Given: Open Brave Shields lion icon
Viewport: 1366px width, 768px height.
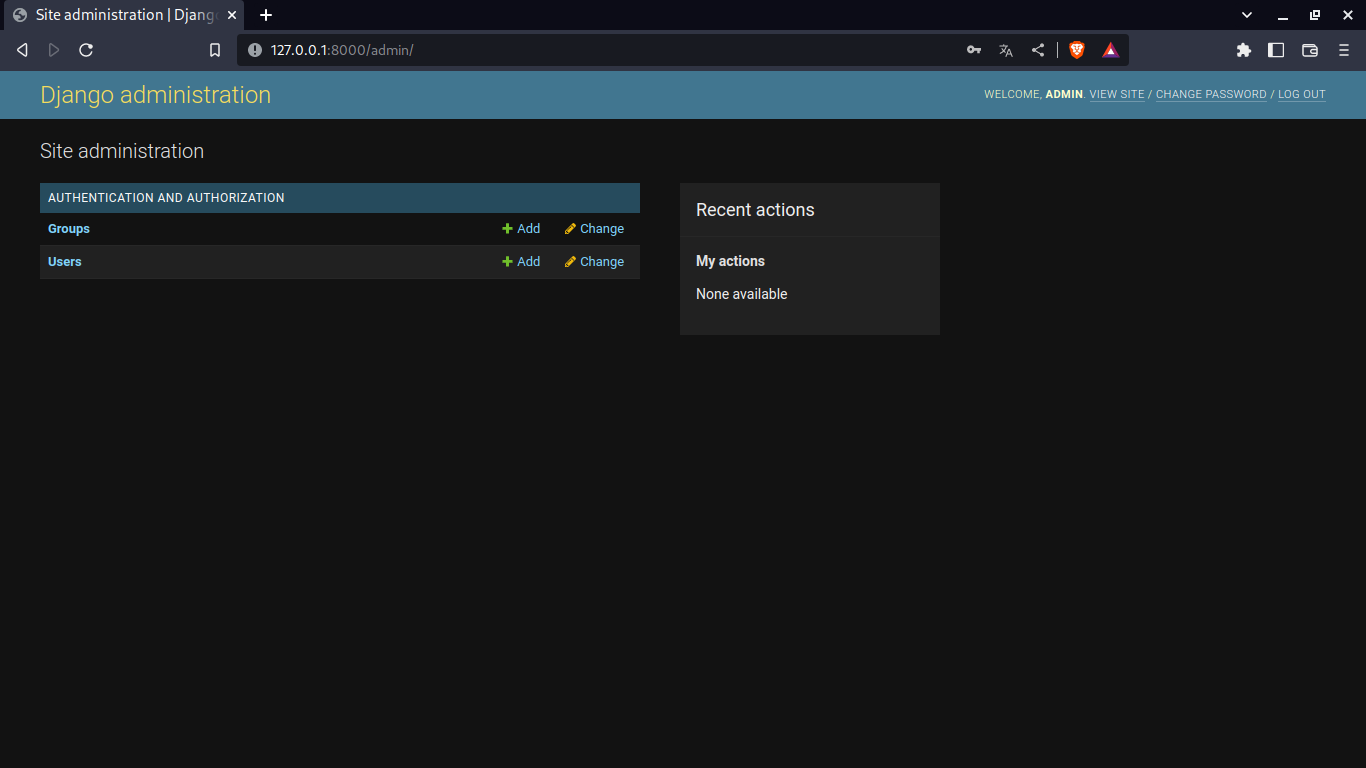Looking at the screenshot, I should point(1077,50).
